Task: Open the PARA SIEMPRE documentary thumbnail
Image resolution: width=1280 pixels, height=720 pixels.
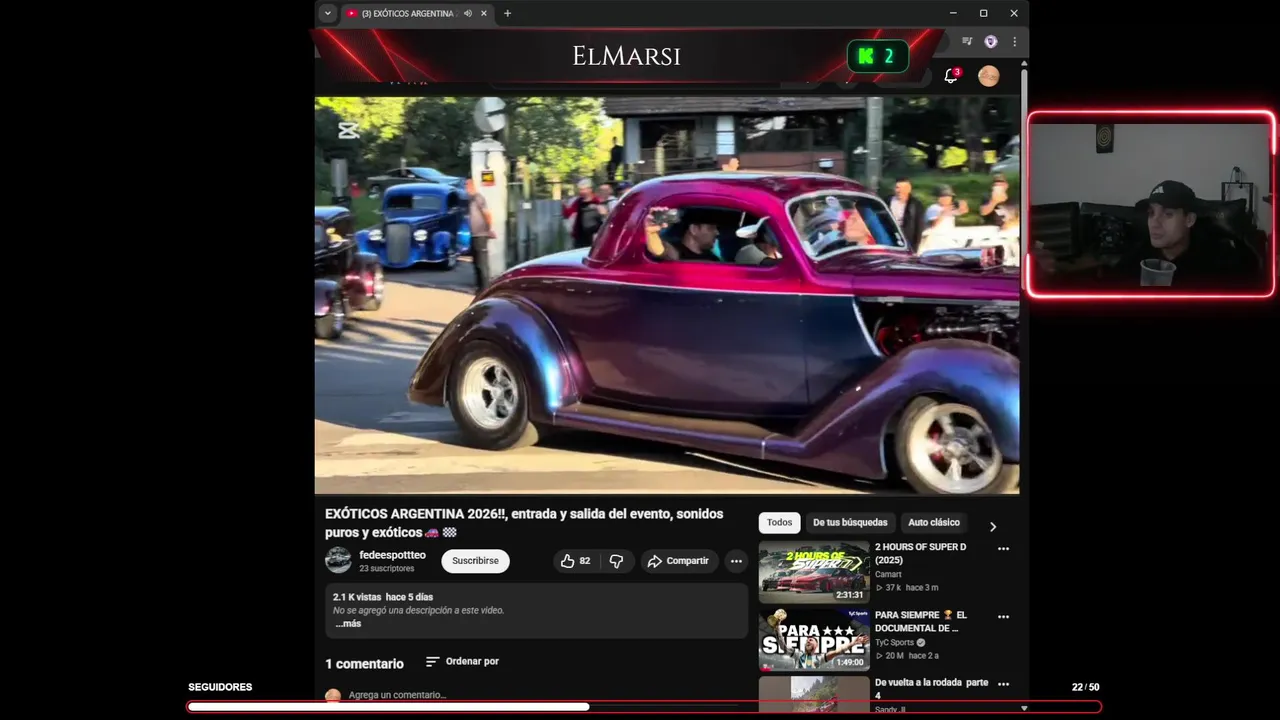Action: coord(814,640)
